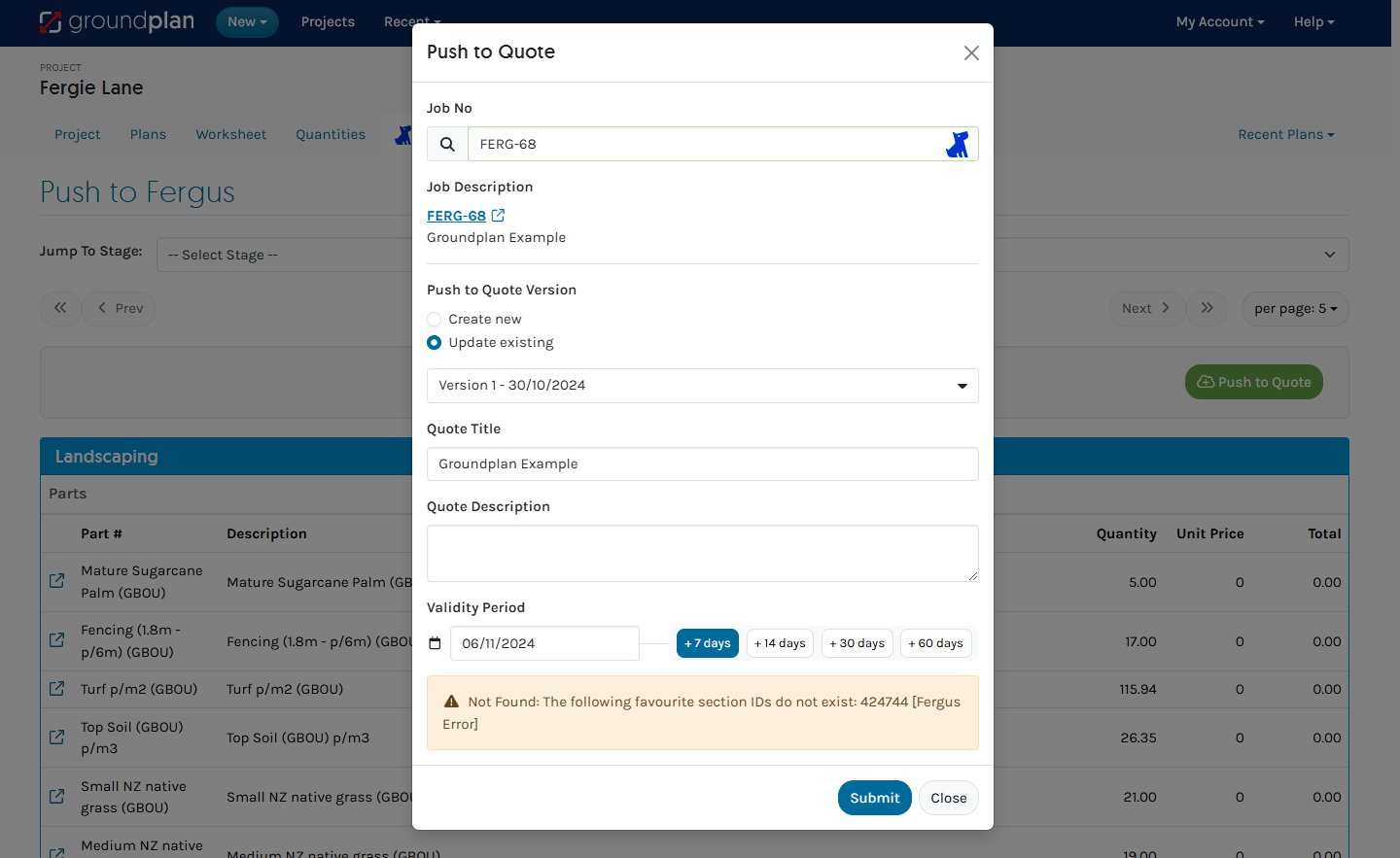Click quantity value 115.94
Image resolution: width=1400 pixels, height=858 pixels.
pyautogui.click(x=1137, y=689)
